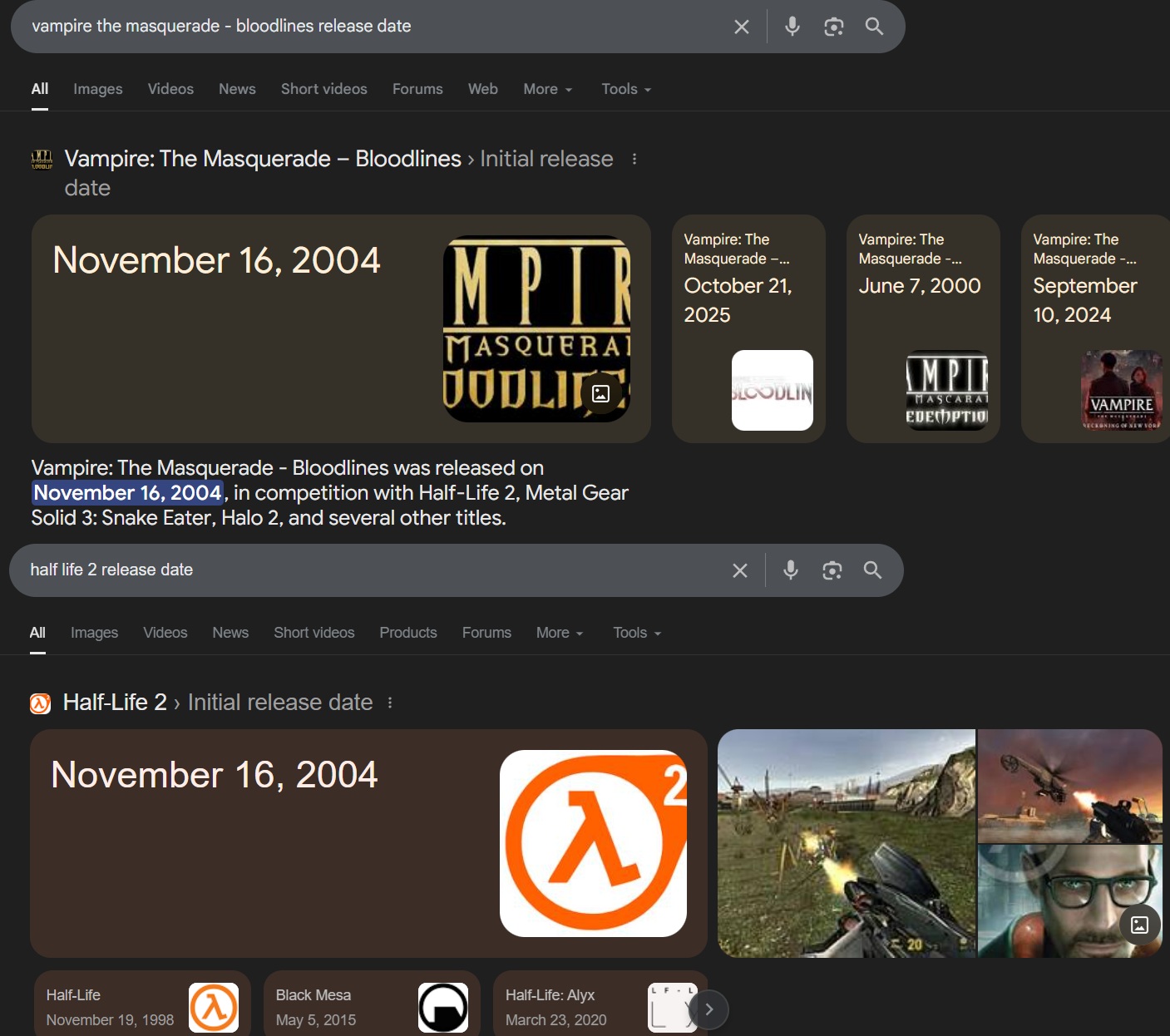The width and height of the screenshot is (1170, 1036).
Task: Open Forums tab in Vampire search results
Action: point(417,89)
